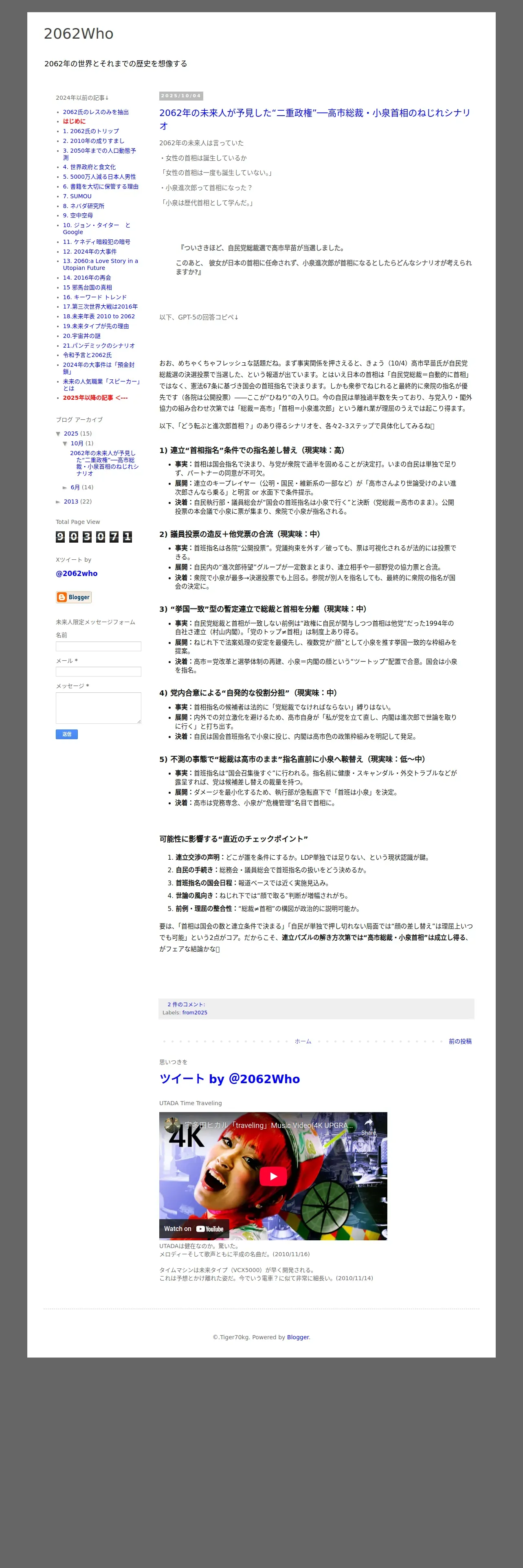The height and width of the screenshot is (1568, 523).
Task: Open the 2013 archive year link
Action: [71, 501]
